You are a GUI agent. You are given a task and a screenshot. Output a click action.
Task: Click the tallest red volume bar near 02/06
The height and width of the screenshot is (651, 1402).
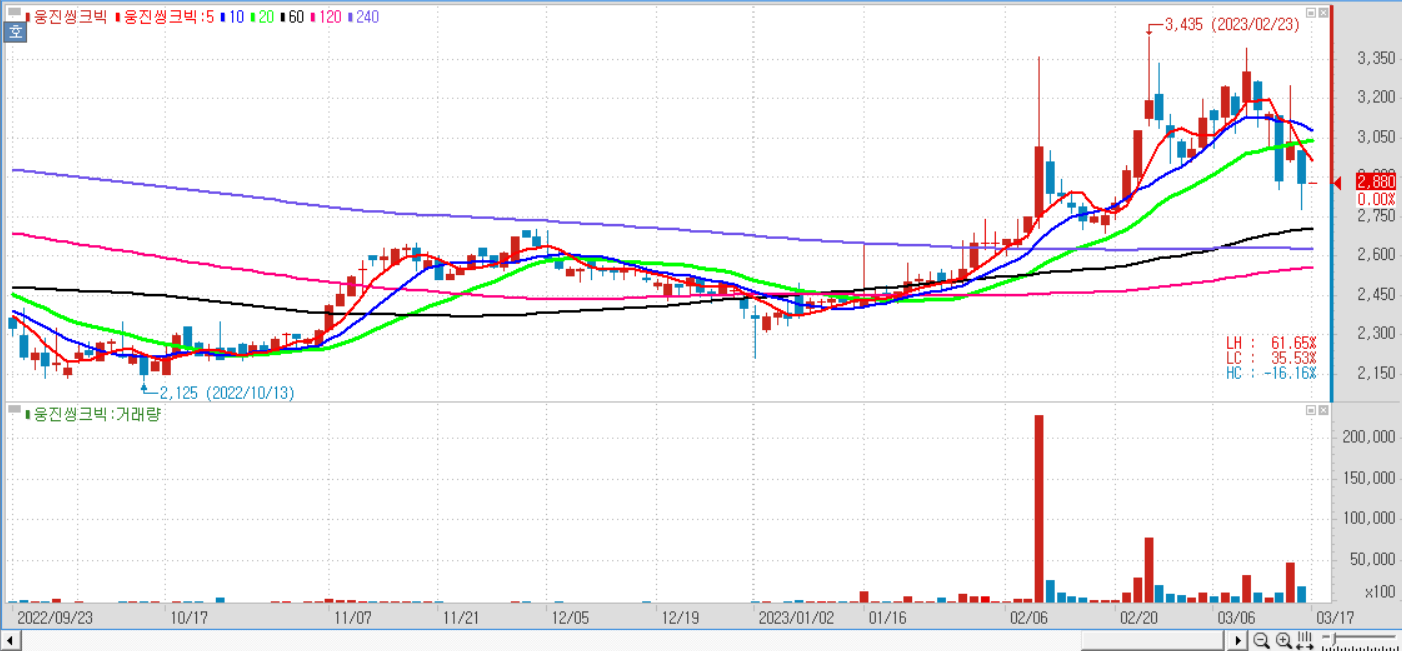tap(1039, 509)
